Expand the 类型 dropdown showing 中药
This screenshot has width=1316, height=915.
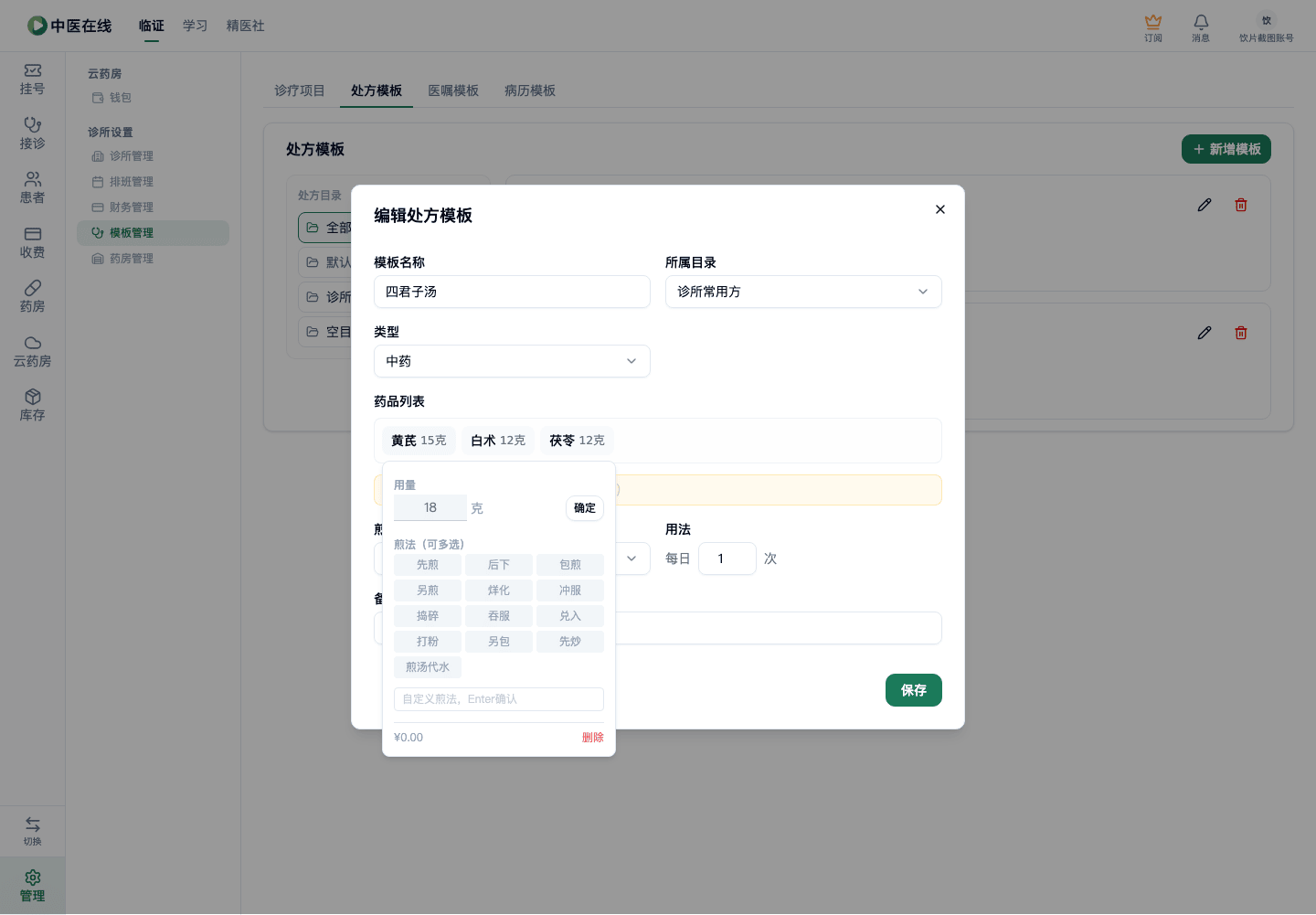click(512, 361)
